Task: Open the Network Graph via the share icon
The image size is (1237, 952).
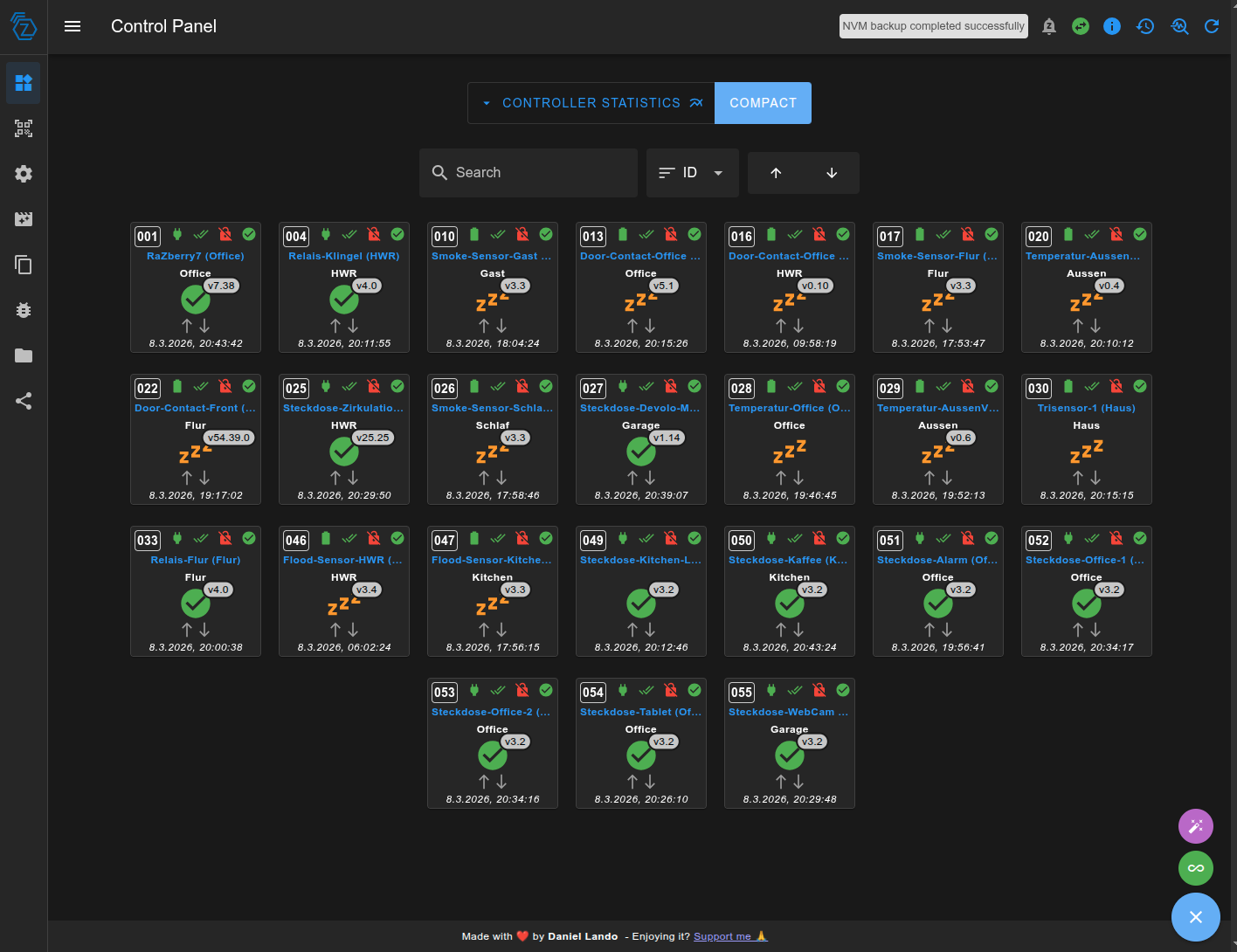Action: [23, 401]
